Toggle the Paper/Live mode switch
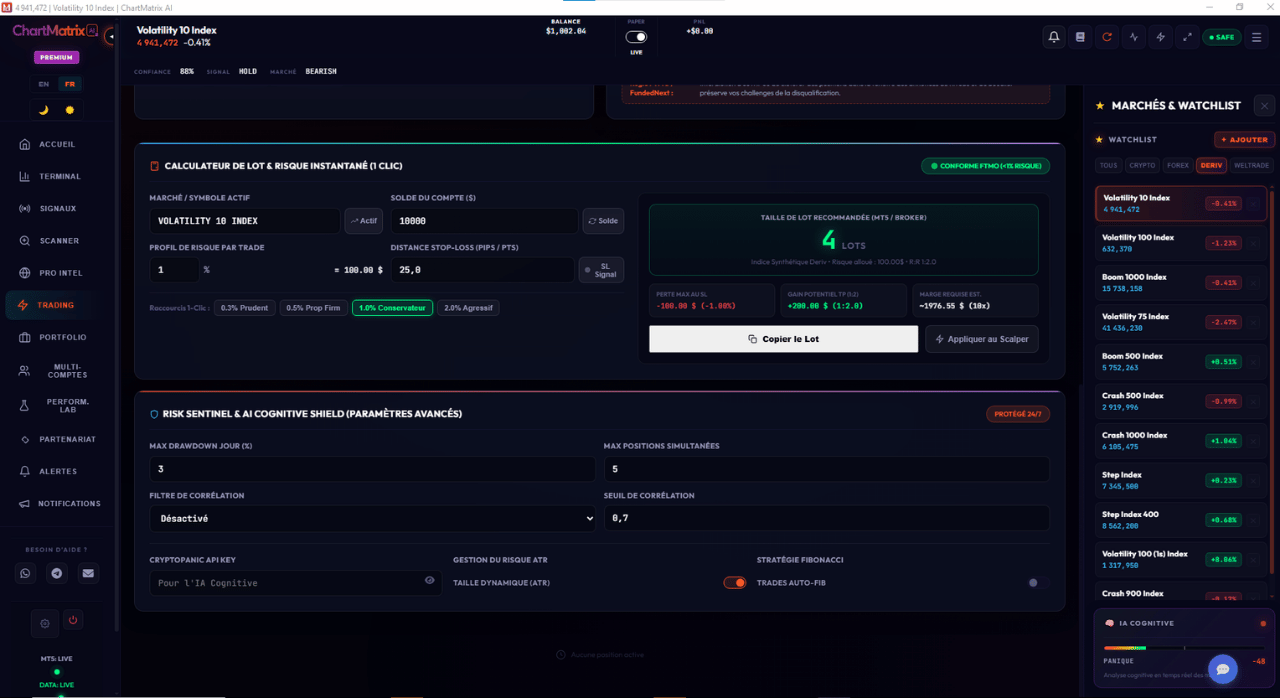 [x=636, y=37]
